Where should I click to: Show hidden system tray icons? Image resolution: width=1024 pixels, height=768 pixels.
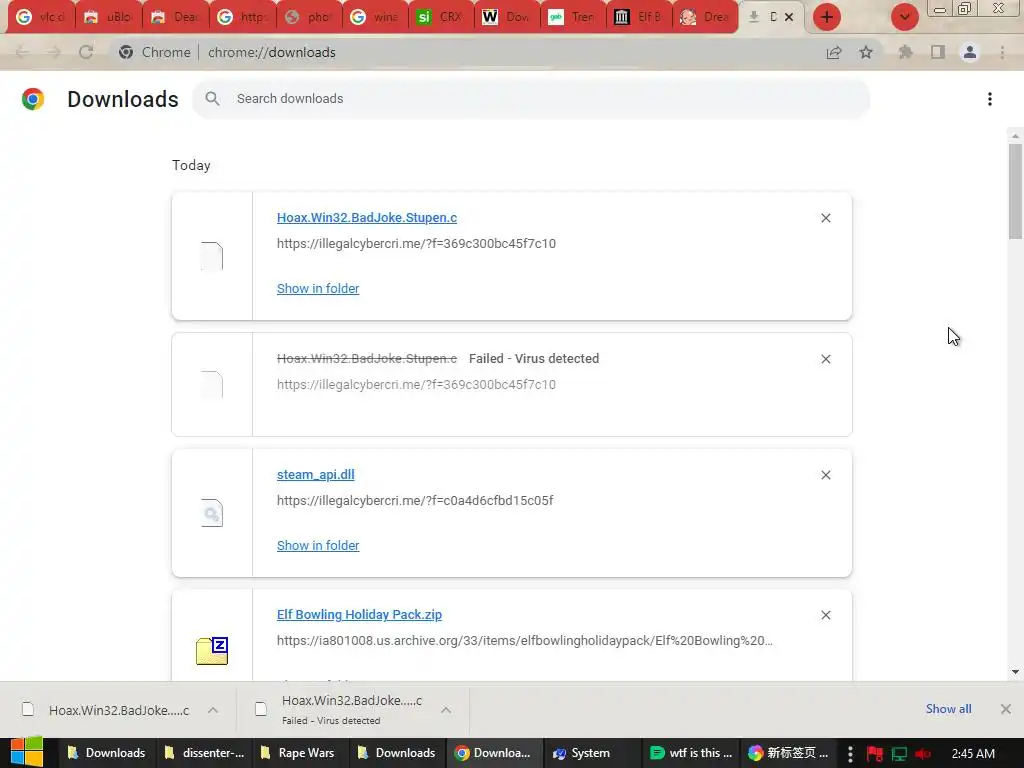(850, 754)
